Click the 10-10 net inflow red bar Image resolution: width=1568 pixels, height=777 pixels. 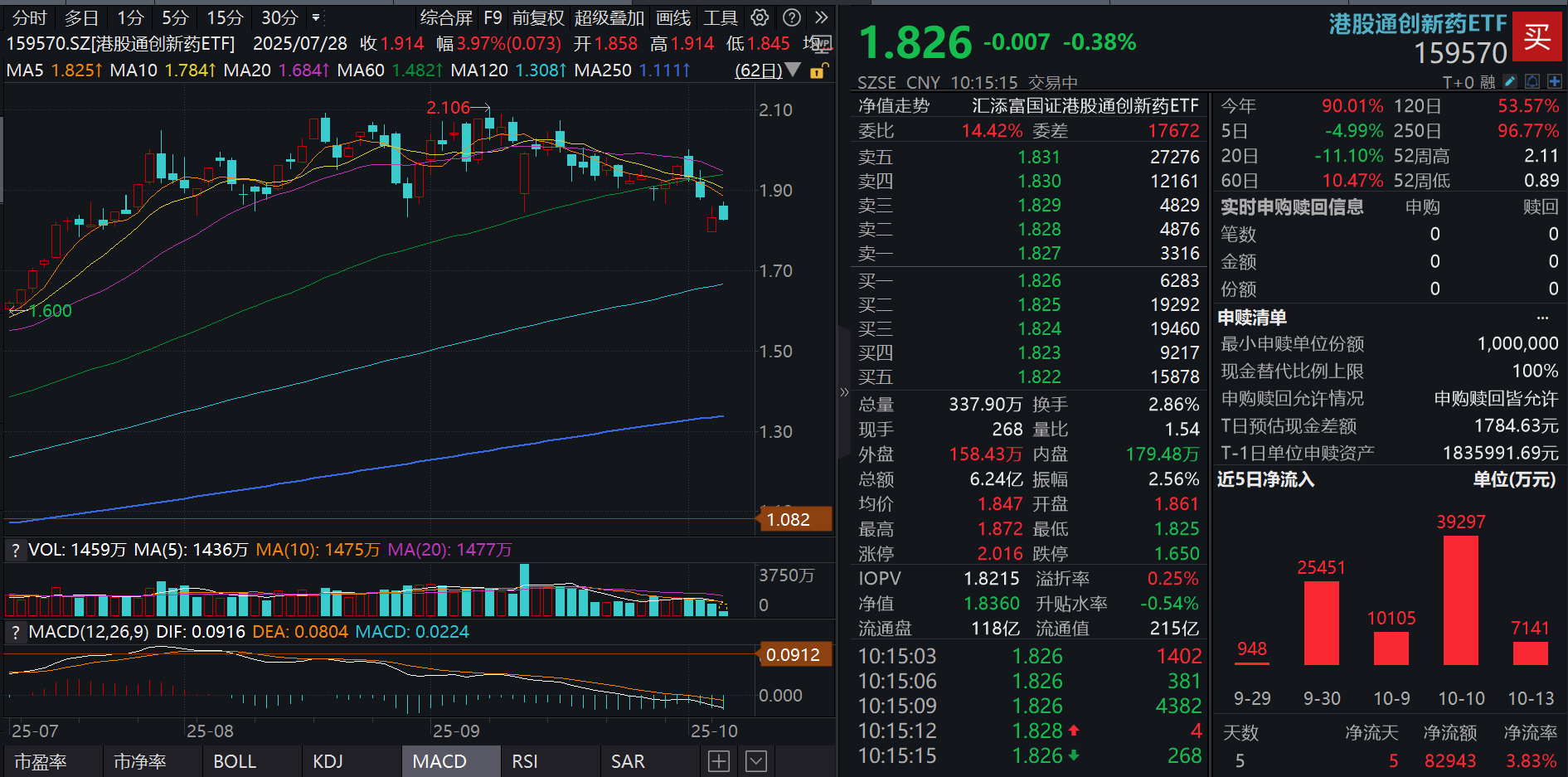pos(1460,600)
